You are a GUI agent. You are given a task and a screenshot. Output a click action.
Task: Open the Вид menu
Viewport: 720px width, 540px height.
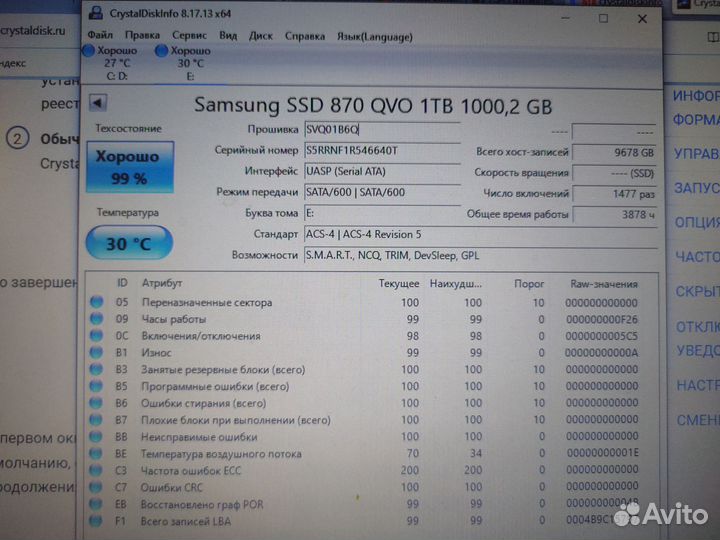coord(228,36)
